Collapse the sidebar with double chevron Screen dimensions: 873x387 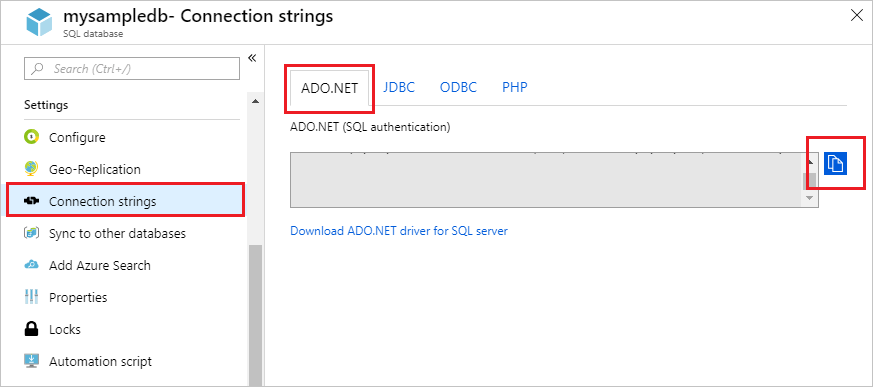(252, 58)
